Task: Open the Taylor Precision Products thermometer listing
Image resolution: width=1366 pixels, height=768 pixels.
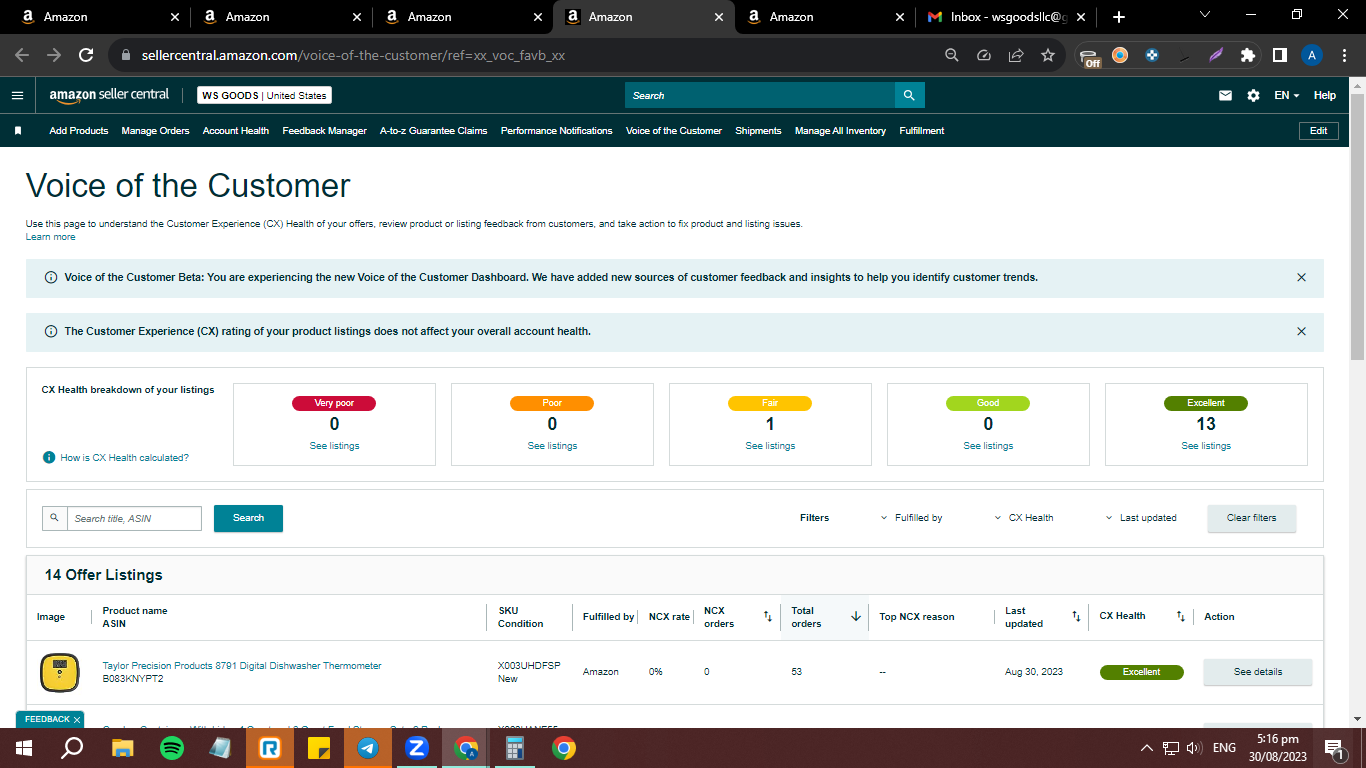Action: tap(242, 666)
